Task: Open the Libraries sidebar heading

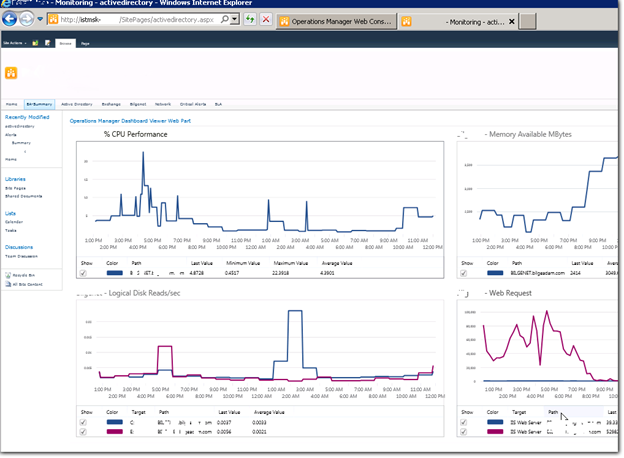Action: (15, 179)
